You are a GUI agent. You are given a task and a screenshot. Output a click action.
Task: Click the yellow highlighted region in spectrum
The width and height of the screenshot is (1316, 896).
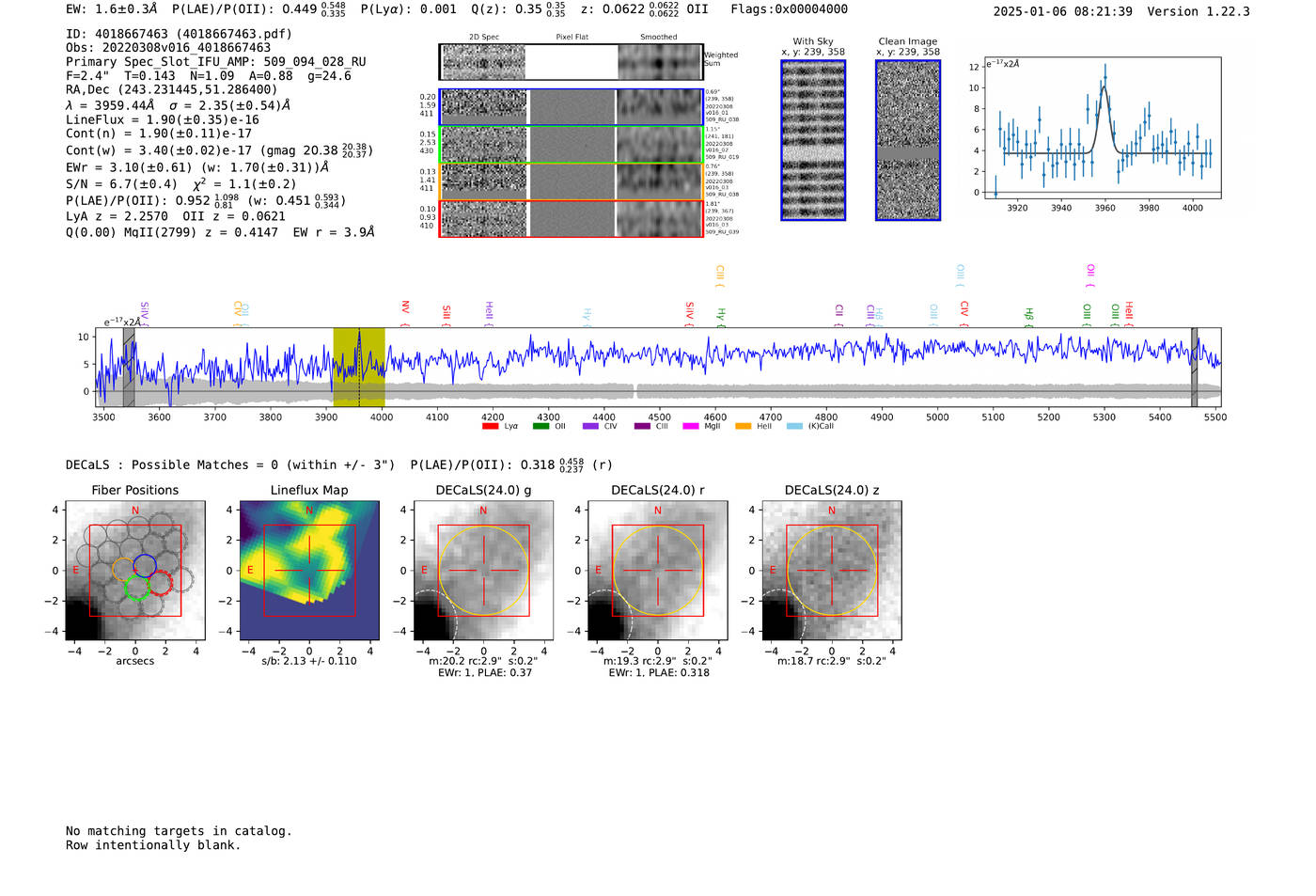(359, 367)
